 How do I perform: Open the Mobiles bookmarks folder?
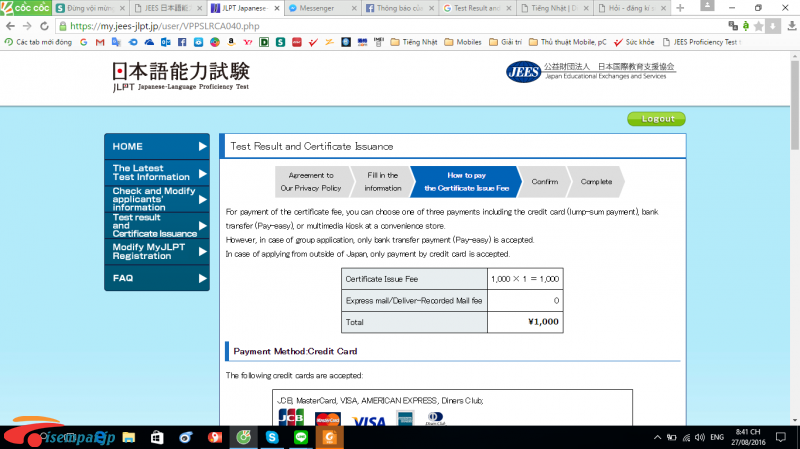point(463,42)
